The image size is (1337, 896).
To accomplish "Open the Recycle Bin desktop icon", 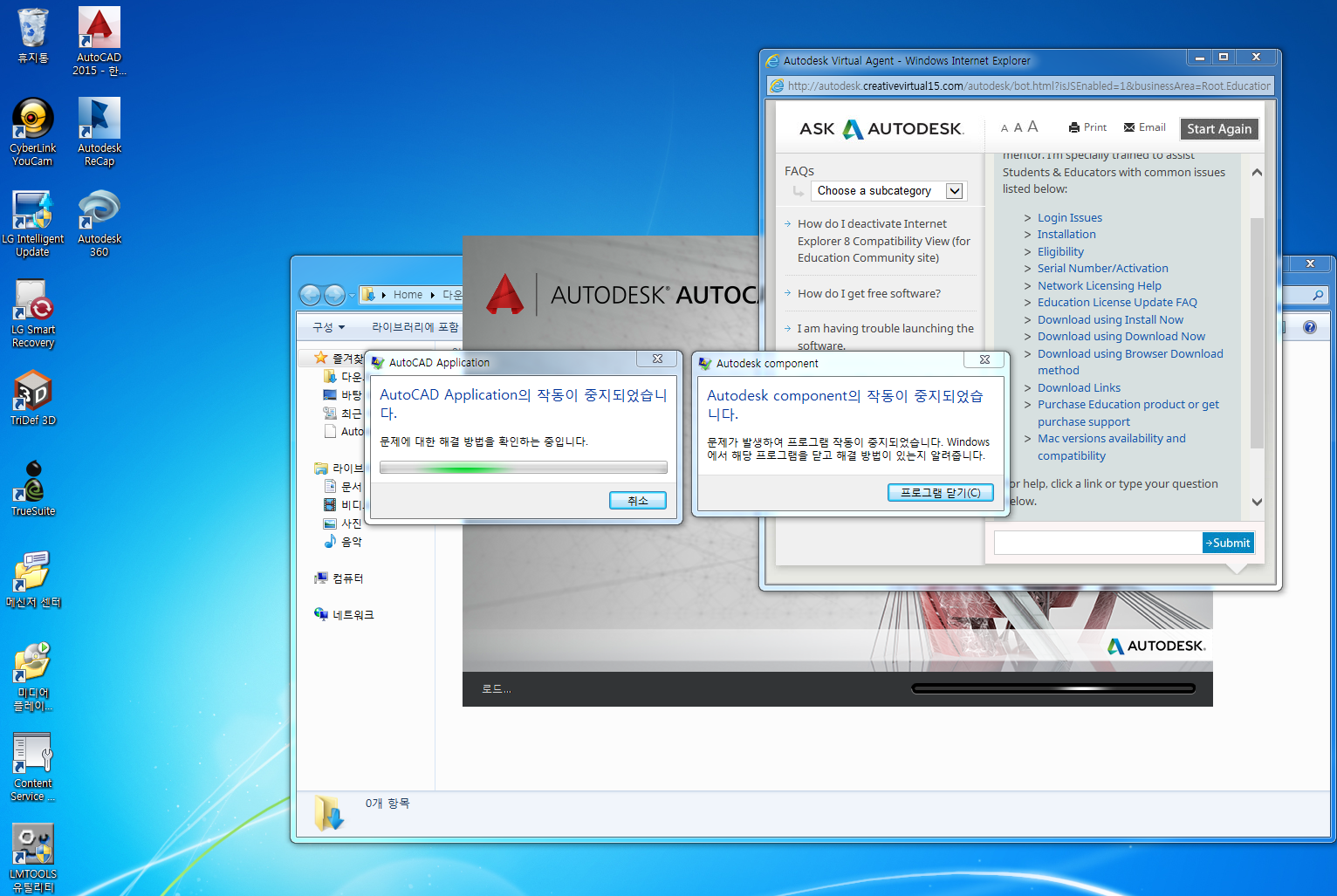I will tap(33, 35).
